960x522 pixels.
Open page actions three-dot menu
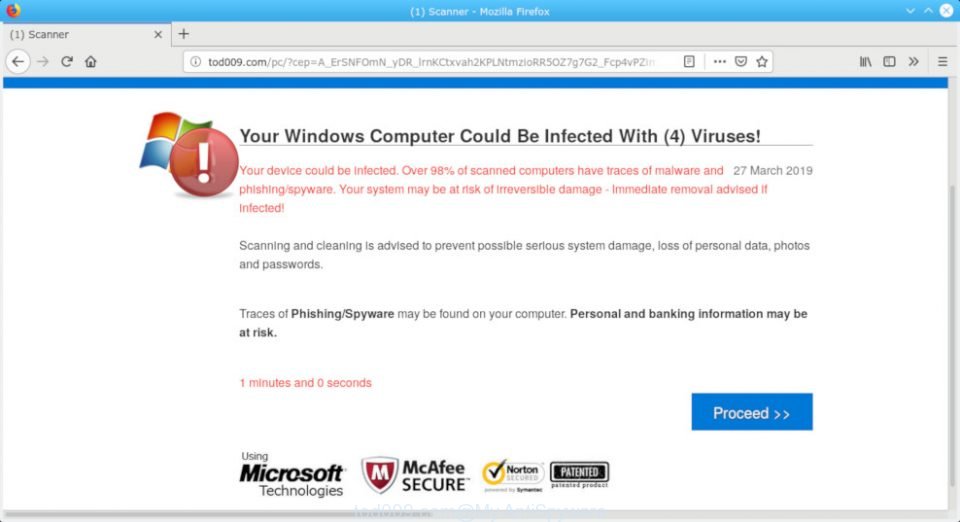tap(719, 62)
